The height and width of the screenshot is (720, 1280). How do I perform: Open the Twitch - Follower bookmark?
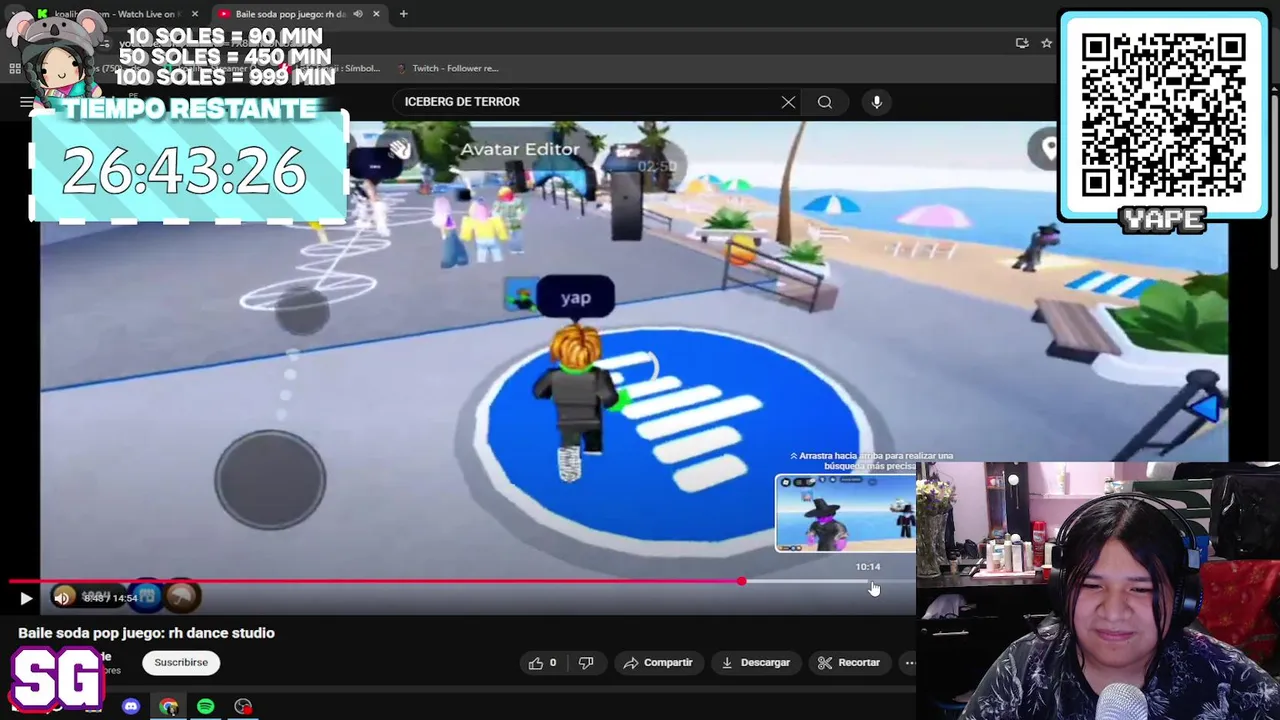point(448,68)
